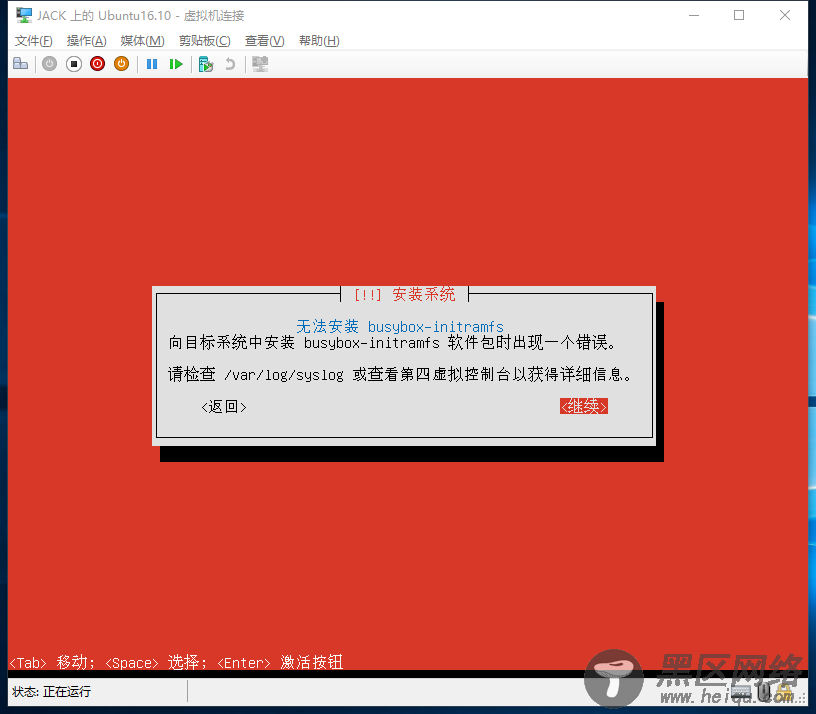Open the 剪贴板(C) menu
This screenshot has width=816, height=714.
[x=205, y=41]
